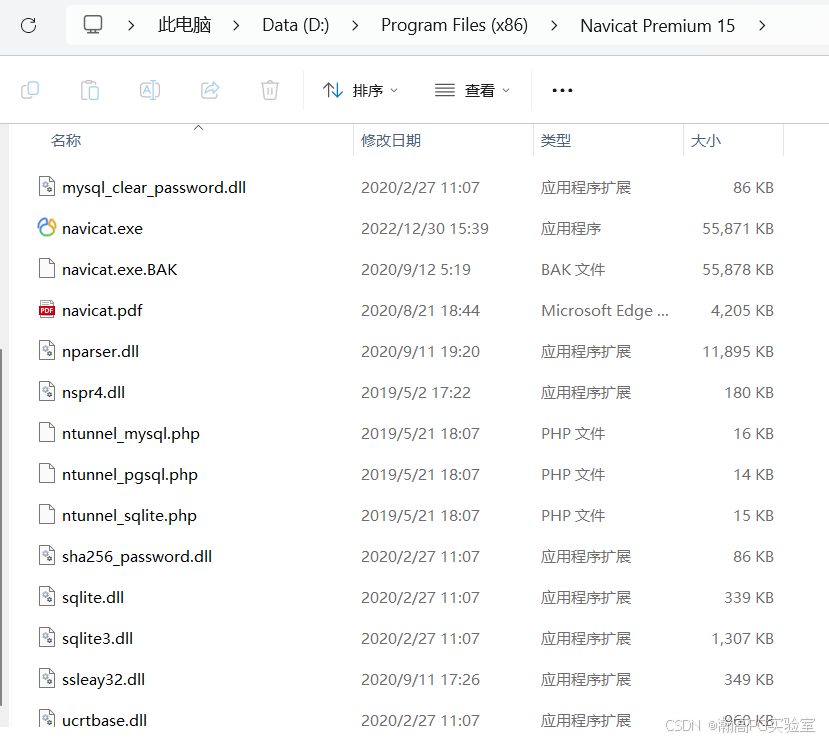Select the file name nspr4.dll
Image resolution: width=829 pixels, height=741 pixels.
pos(94,393)
